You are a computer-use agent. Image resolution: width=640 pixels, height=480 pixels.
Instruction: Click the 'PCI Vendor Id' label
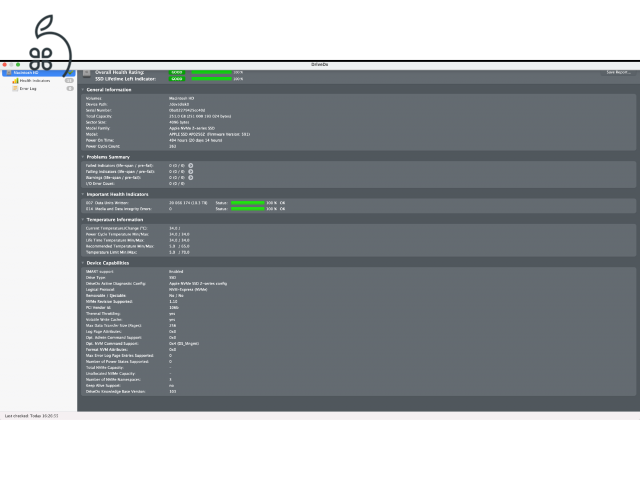[x=98, y=307]
